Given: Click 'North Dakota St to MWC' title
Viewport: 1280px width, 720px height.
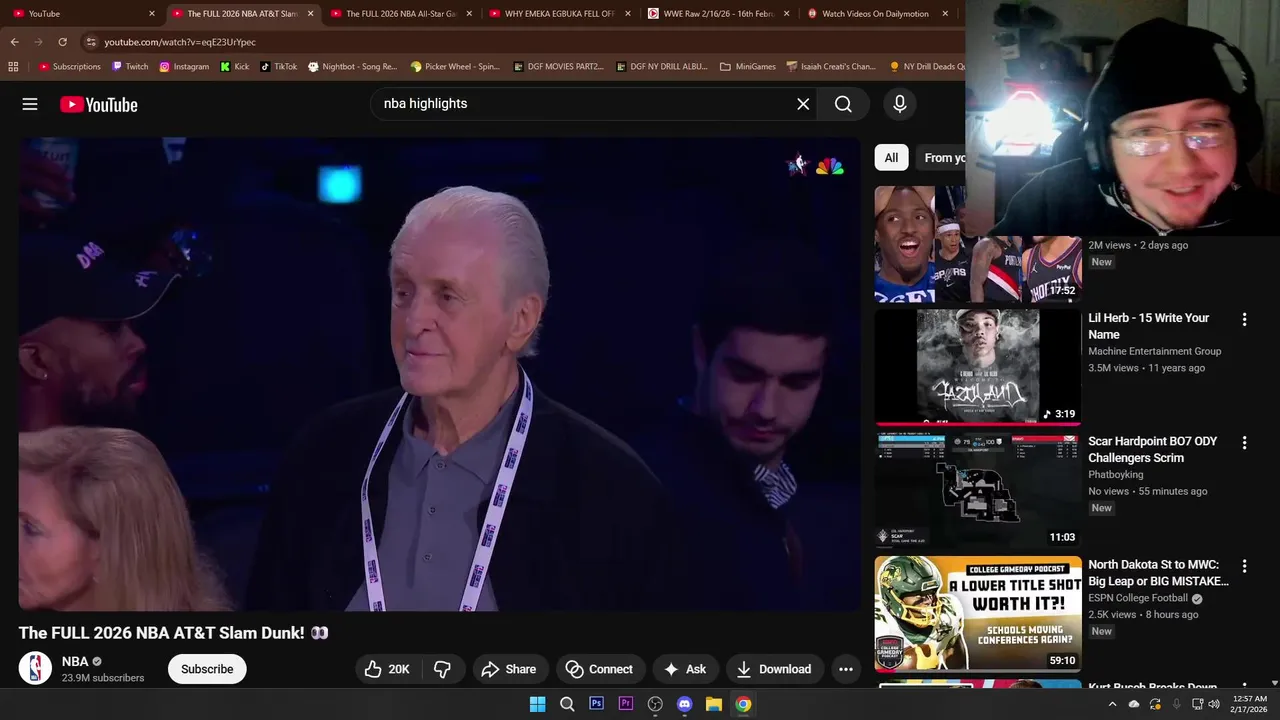Looking at the screenshot, I should click(1158, 572).
